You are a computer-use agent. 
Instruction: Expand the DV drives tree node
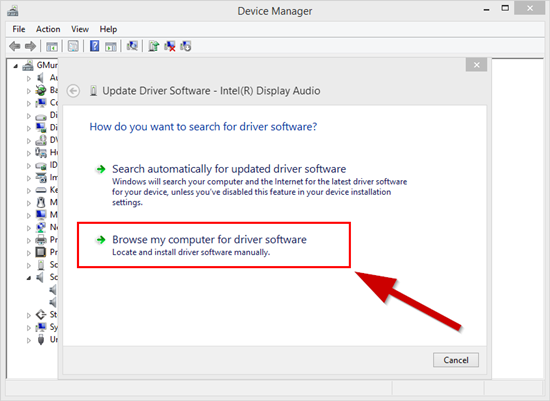point(29,141)
